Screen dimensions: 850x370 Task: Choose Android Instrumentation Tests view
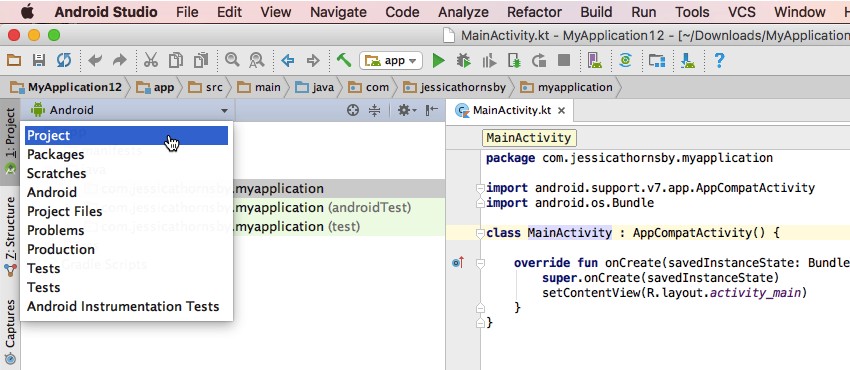click(126, 307)
